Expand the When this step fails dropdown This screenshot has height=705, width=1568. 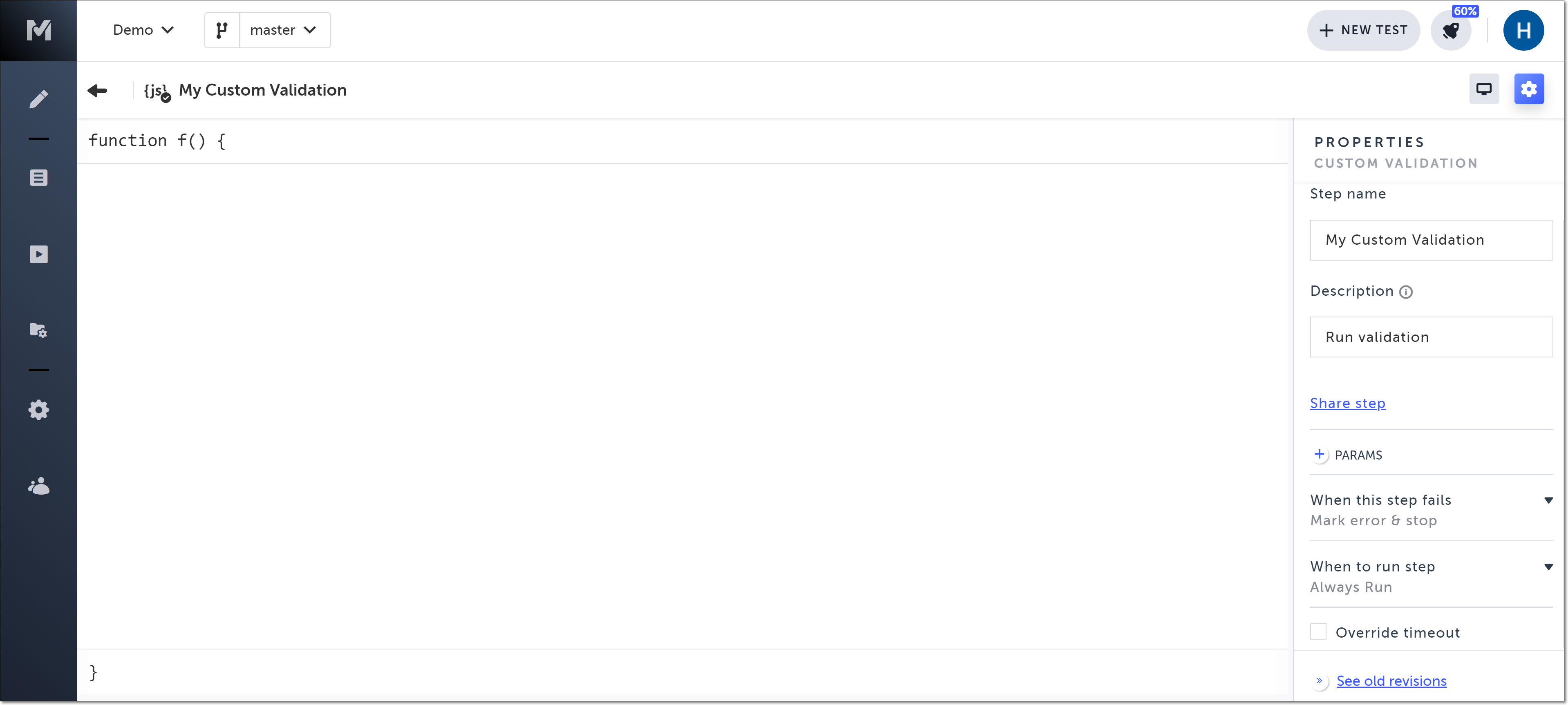(1548, 500)
